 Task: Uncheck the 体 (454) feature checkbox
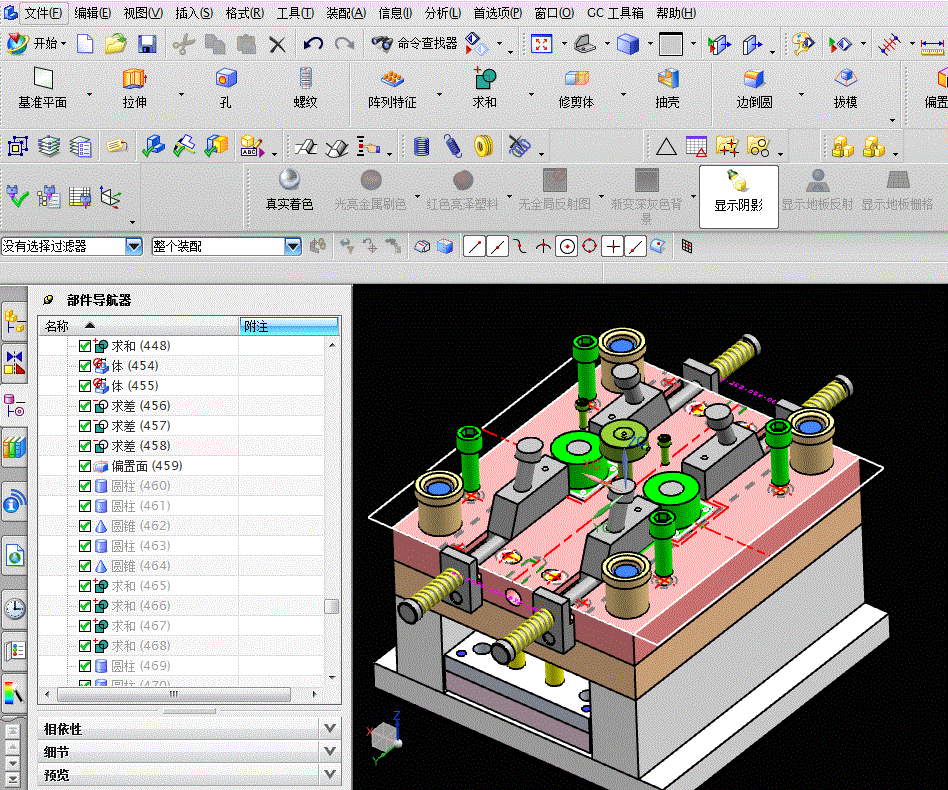(x=85, y=366)
